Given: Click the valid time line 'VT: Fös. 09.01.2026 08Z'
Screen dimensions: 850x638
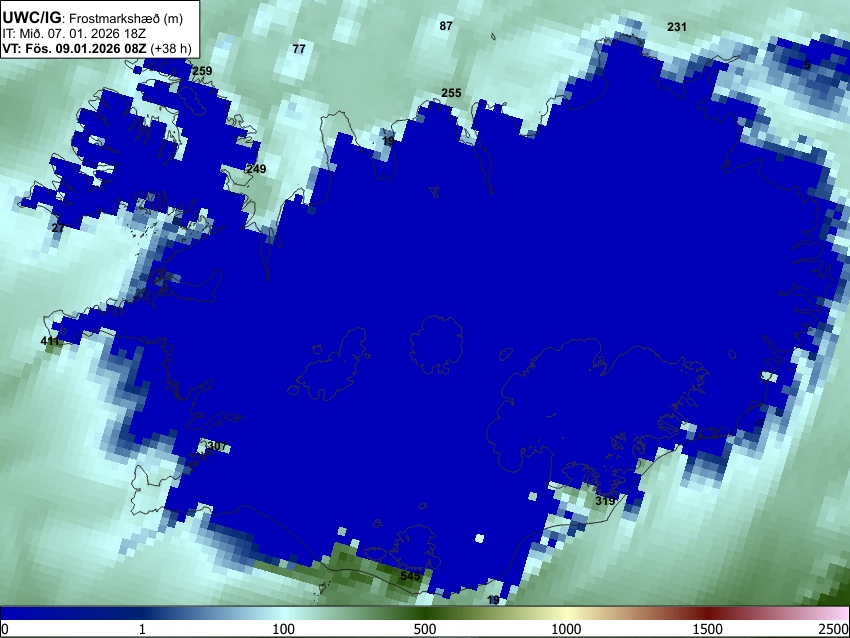Looking at the screenshot, I should (x=74, y=48).
